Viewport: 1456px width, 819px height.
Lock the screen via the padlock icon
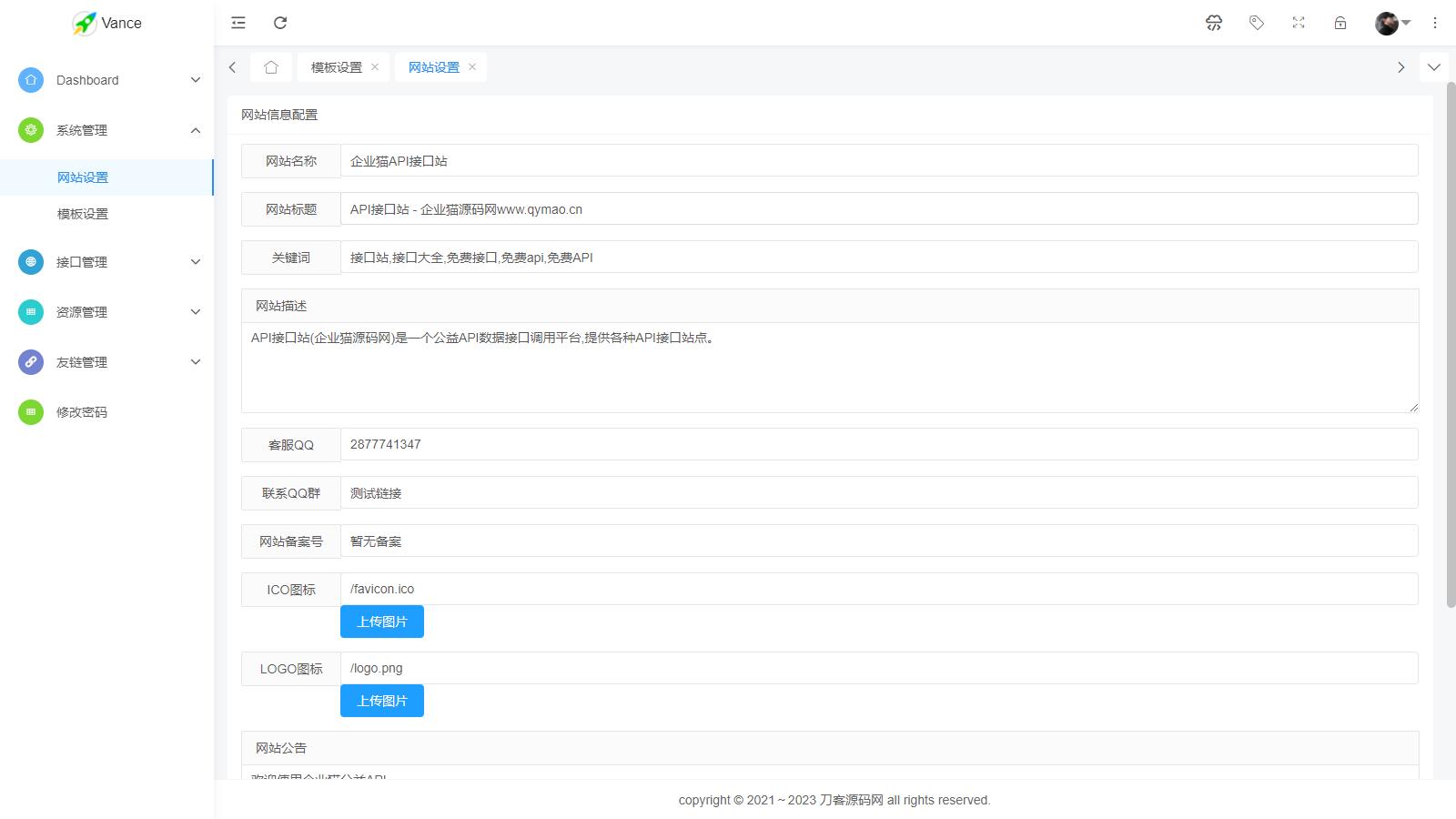[1340, 23]
